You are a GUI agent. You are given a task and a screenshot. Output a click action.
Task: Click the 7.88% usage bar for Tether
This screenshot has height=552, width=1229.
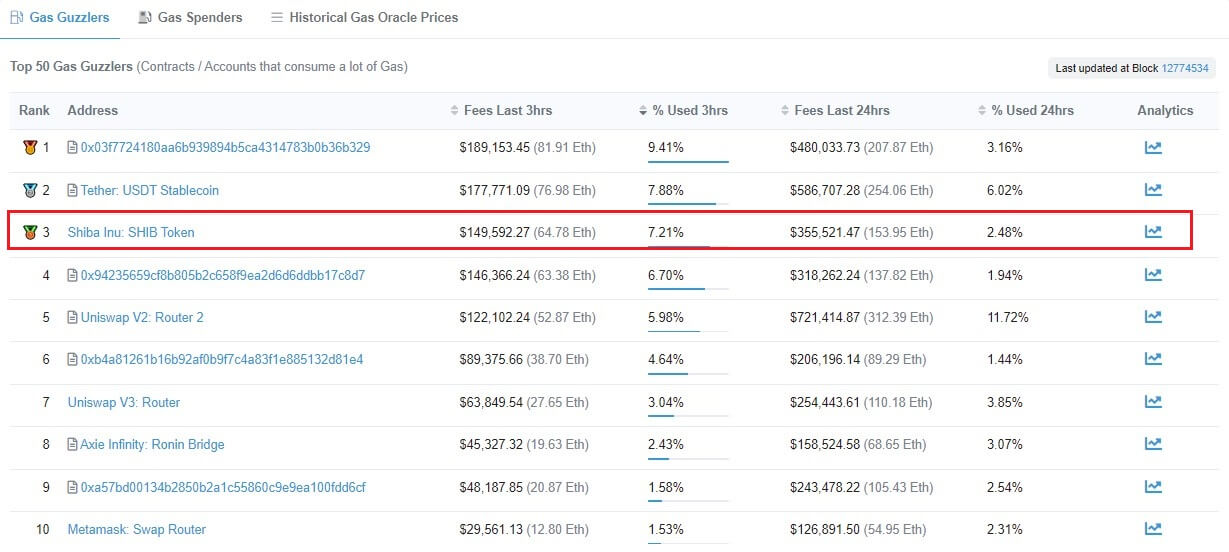click(x=688, y=204)
